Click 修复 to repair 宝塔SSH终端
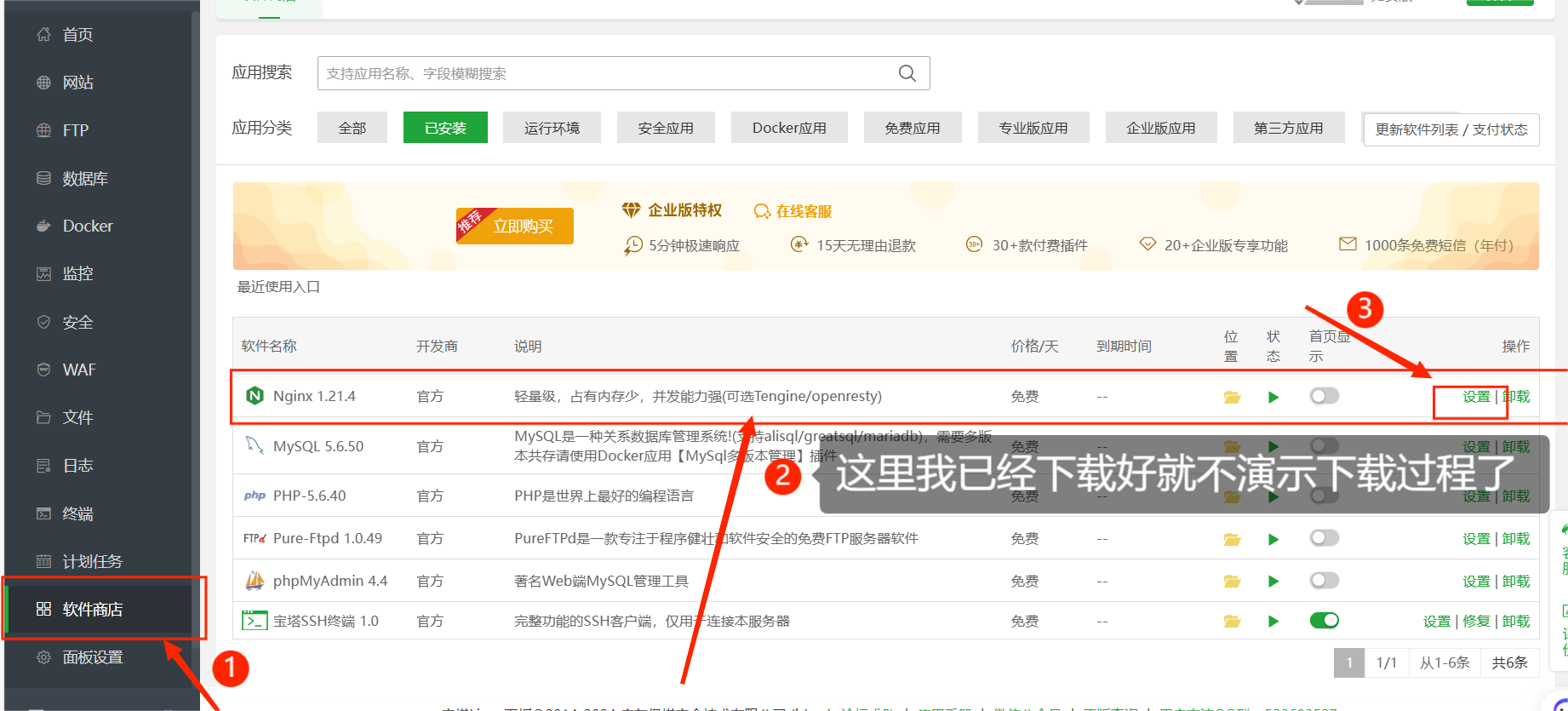This screenshot has height=711, width=1568. (x=1477, y=622)
